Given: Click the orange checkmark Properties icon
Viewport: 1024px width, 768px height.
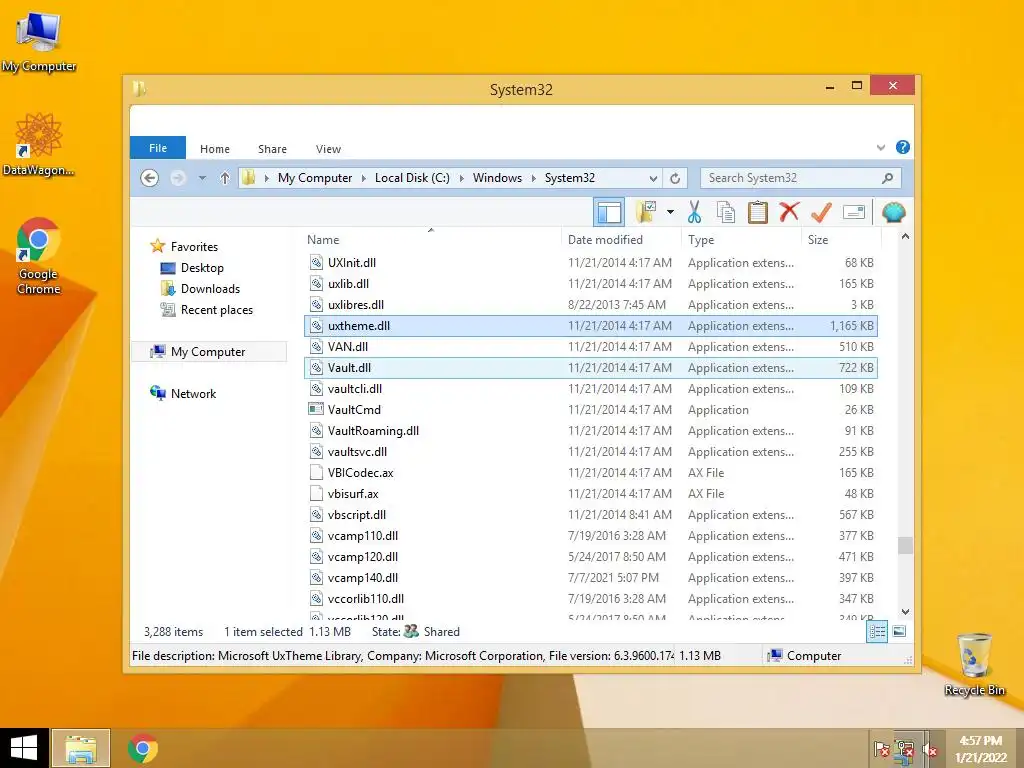Looking at the screenshot, I should tap(821, 212).
